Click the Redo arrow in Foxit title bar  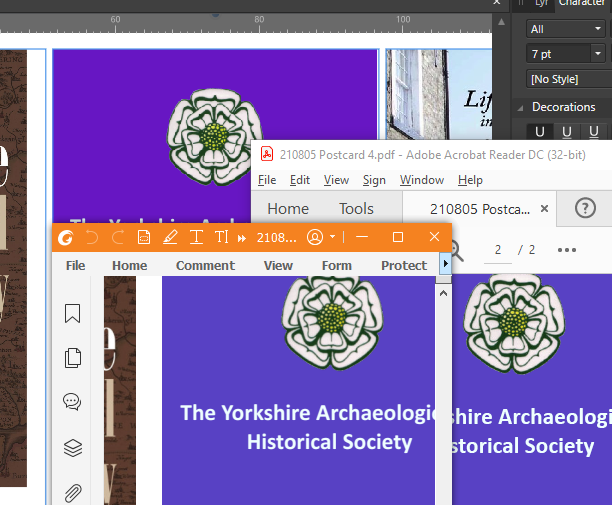click(118, 237)
